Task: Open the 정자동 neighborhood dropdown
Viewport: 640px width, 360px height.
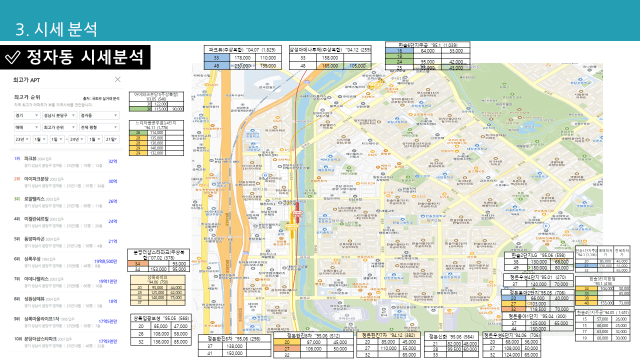Action: point(99,116)
